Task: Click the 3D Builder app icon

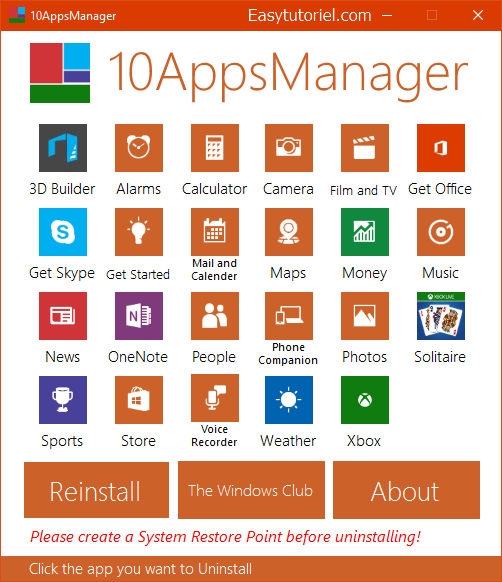Action: 63,148
